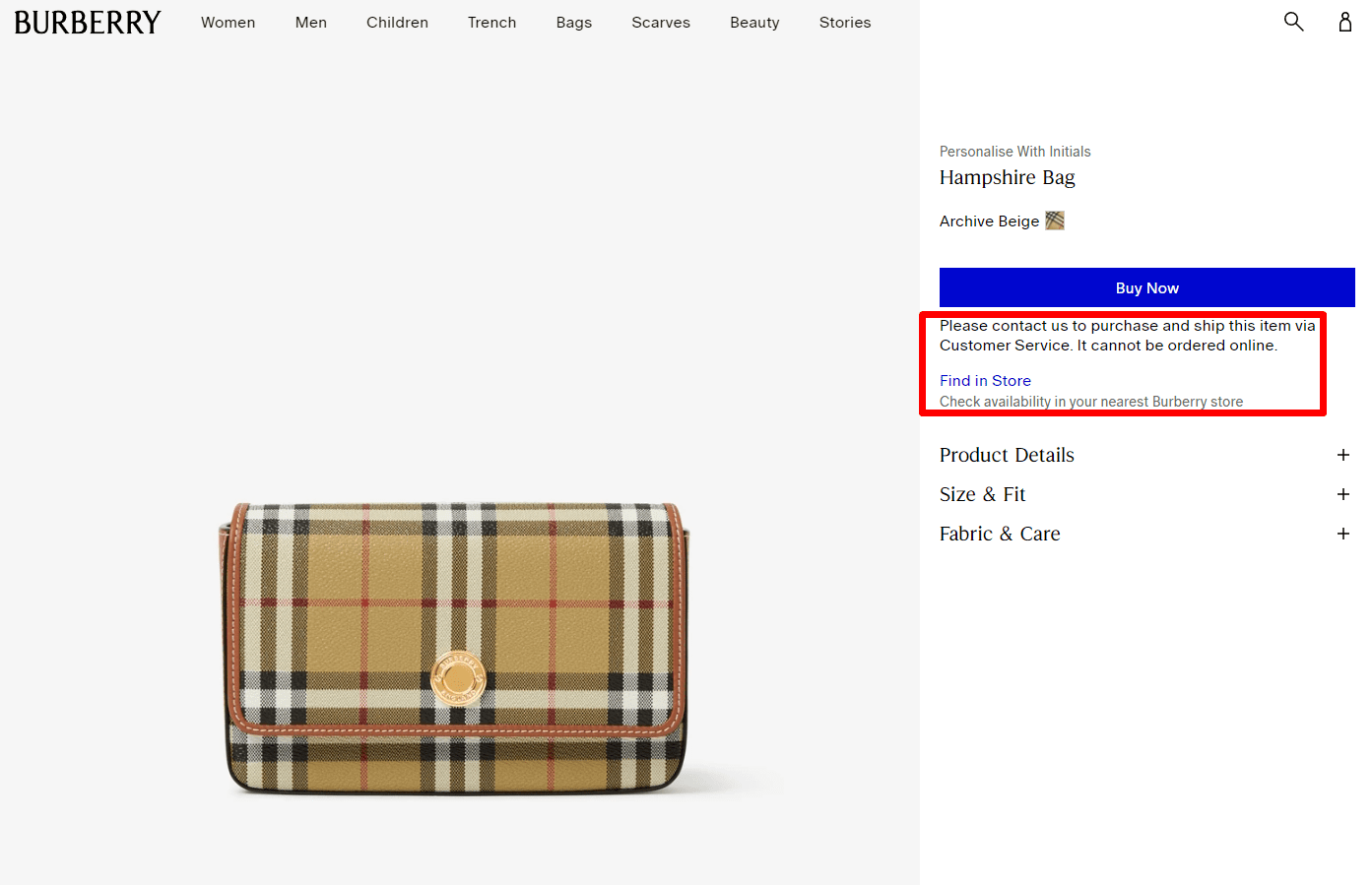Screen dimensions: 1372x885
Task: Click the Buy Now button
Action: (x=1147, y=287)
